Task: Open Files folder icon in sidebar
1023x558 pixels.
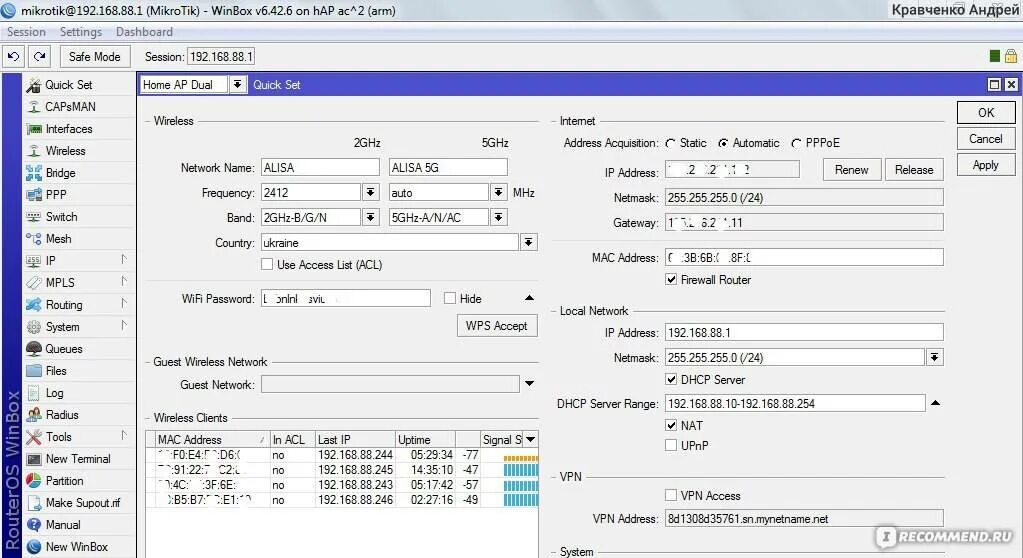Action: [33, 371]
